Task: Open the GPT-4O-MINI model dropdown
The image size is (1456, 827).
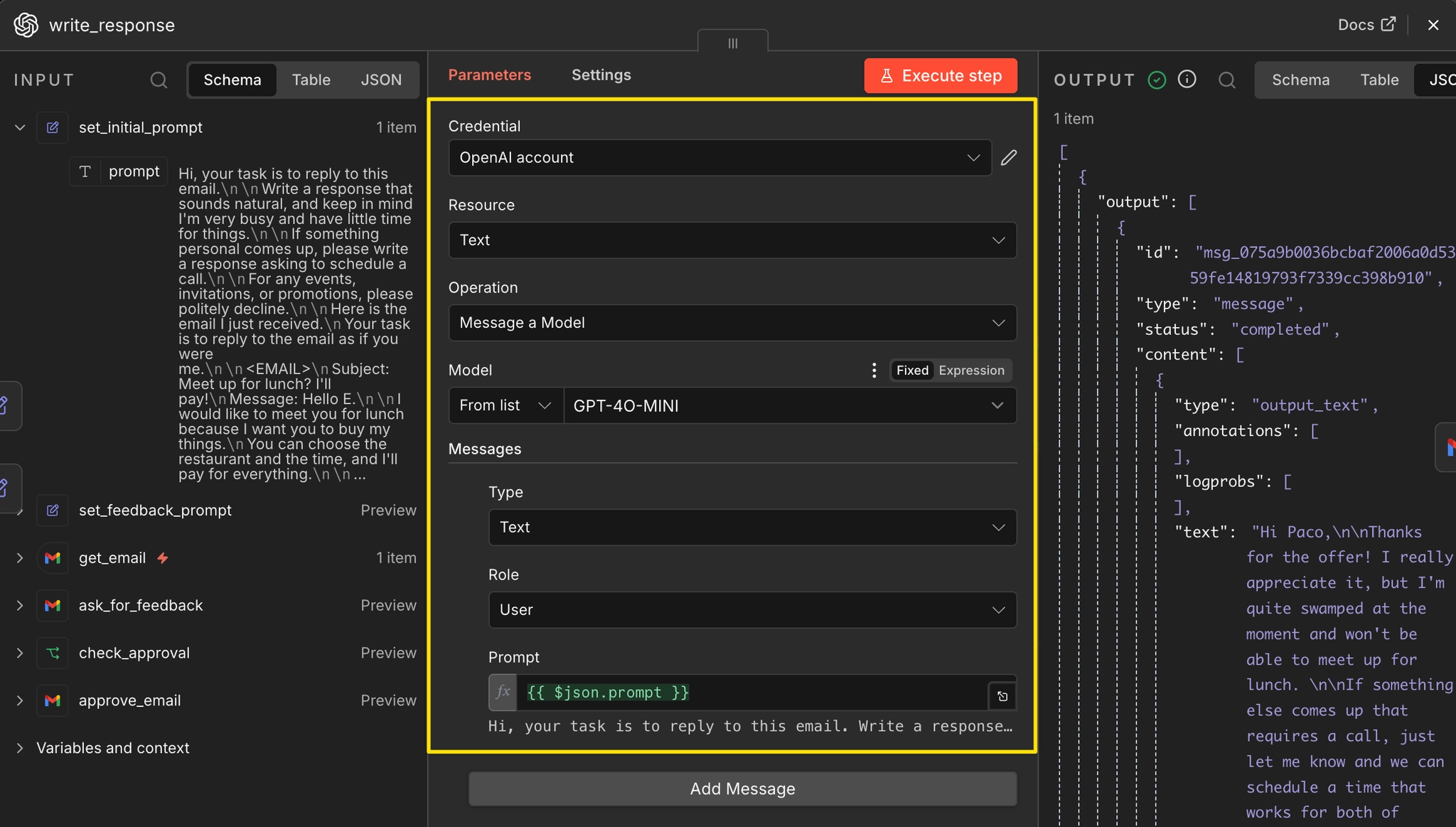Action: coord(790,405)
